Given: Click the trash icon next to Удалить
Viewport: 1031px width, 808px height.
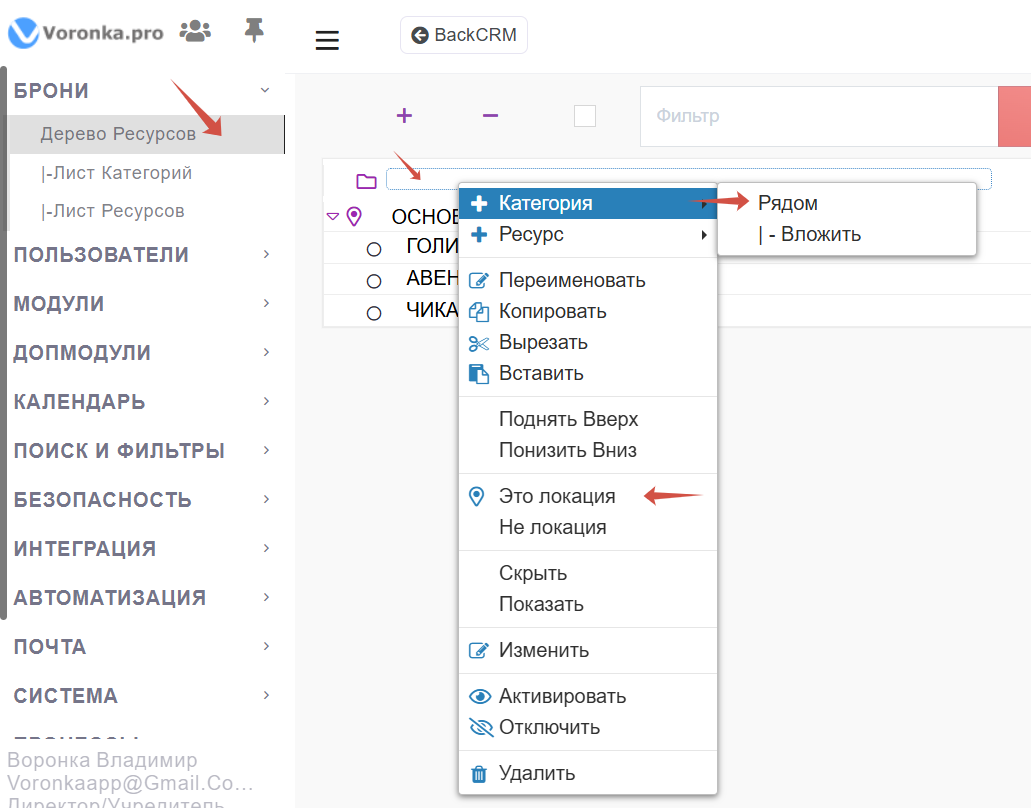Looking at the screenshot, I should click(479, 773).
